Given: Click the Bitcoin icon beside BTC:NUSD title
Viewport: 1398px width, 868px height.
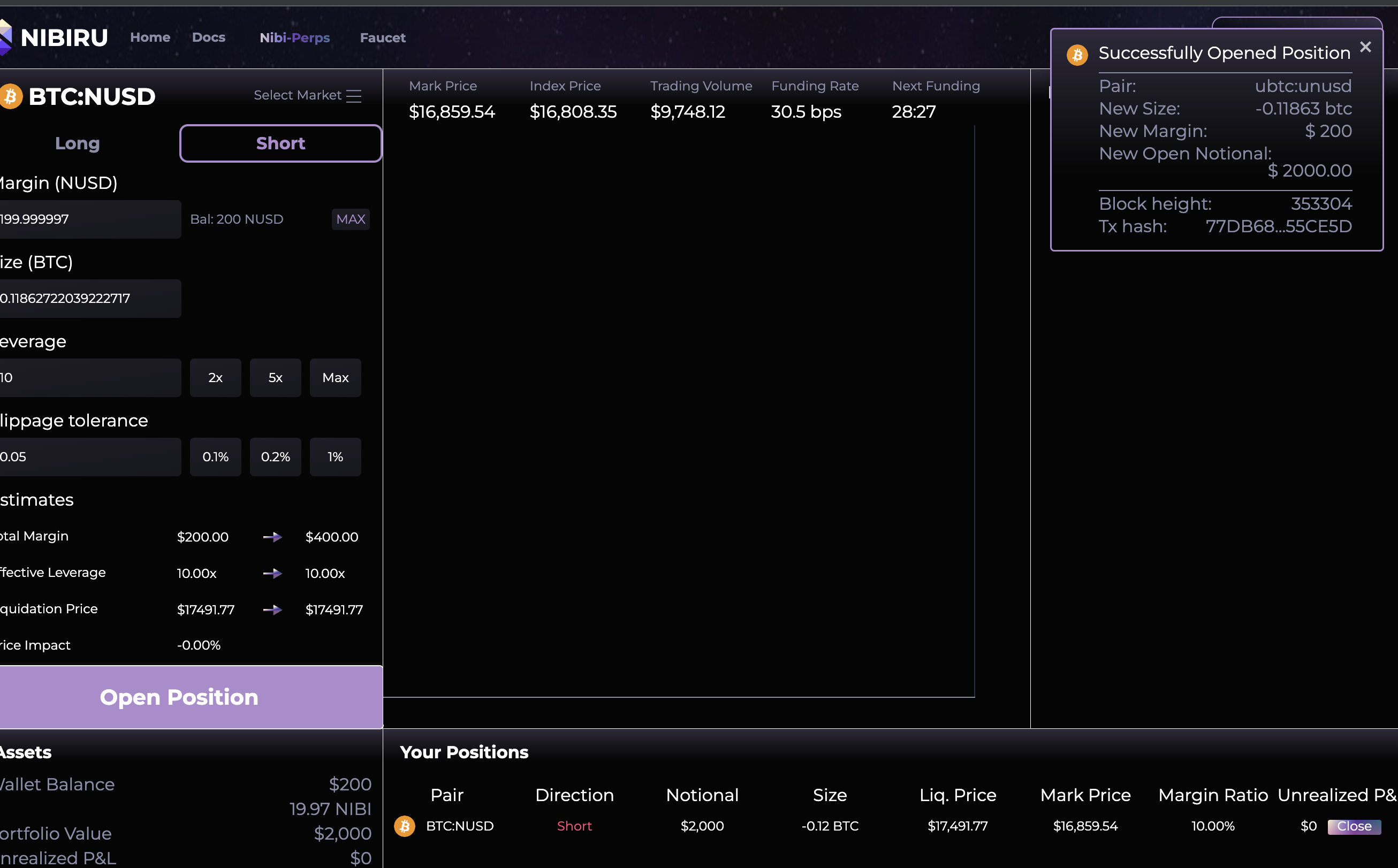Looking at the screenshot, I should point(11,96).
